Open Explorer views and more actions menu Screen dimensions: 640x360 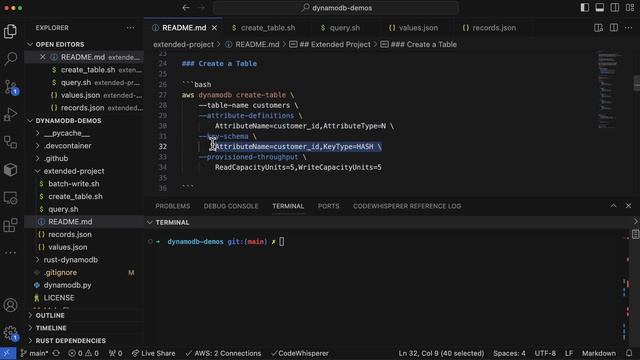[130, 28]
